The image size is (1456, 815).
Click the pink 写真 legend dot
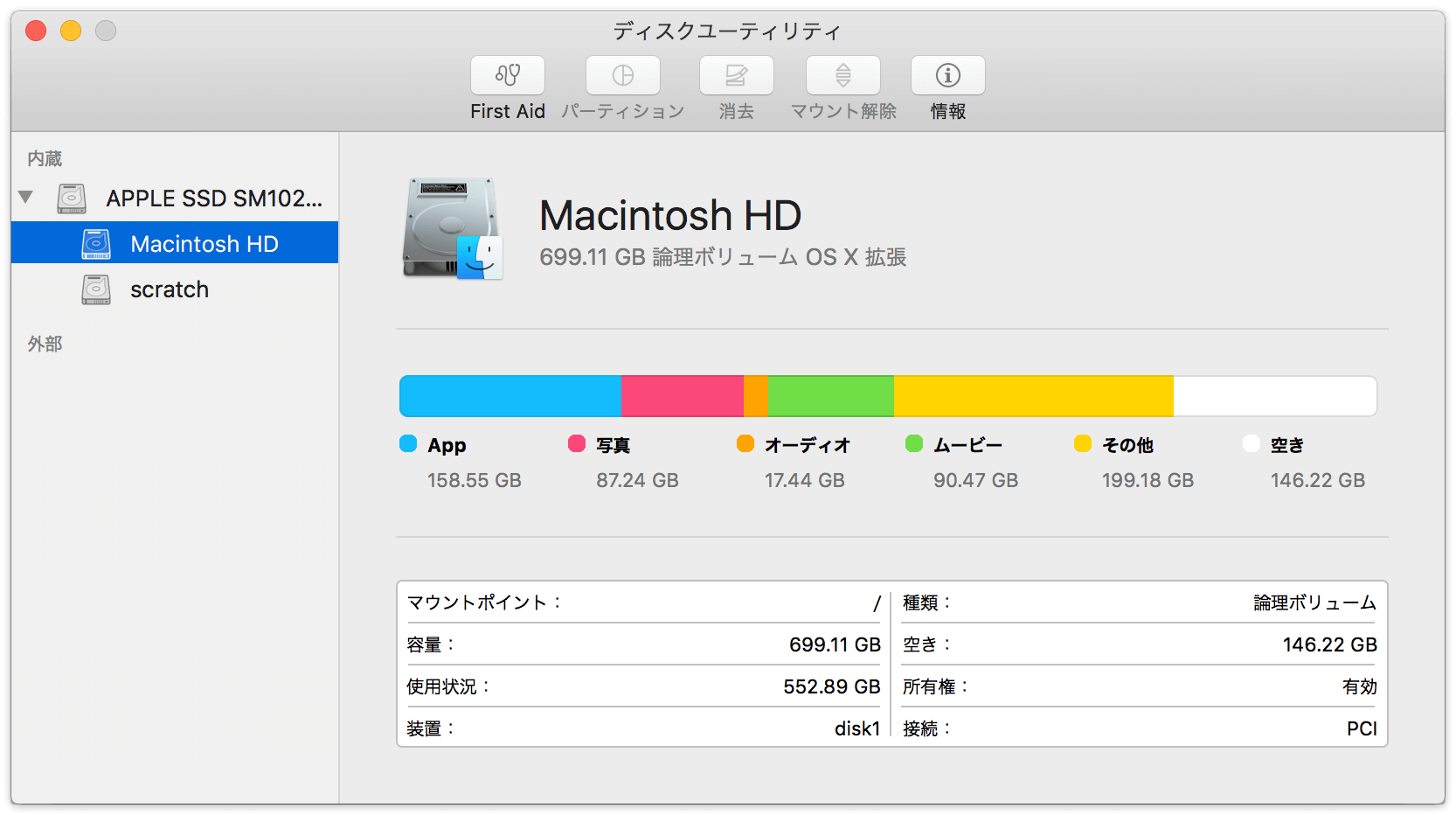pos(577,443)
